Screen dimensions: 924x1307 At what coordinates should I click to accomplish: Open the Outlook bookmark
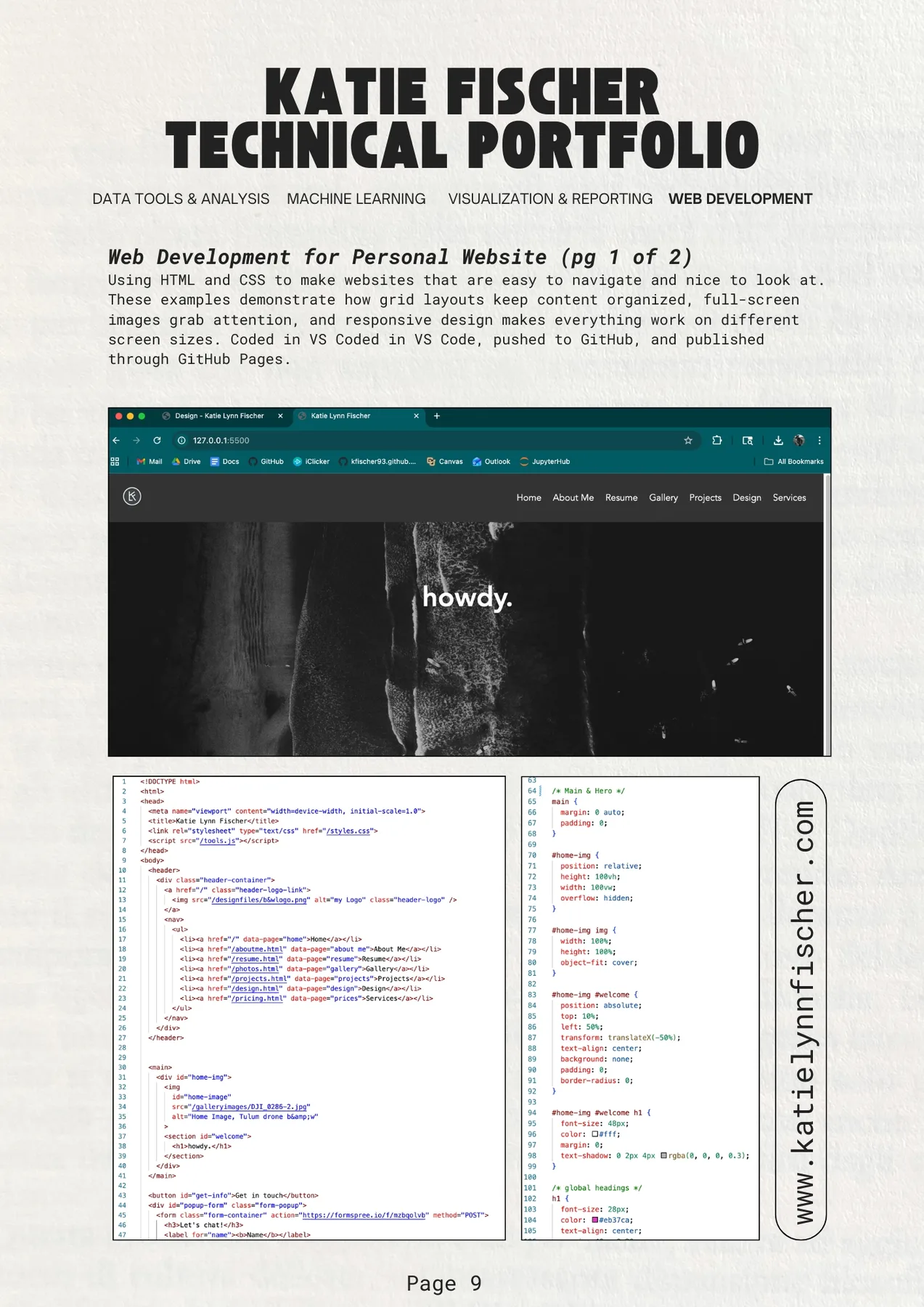(x=491, y=461)
